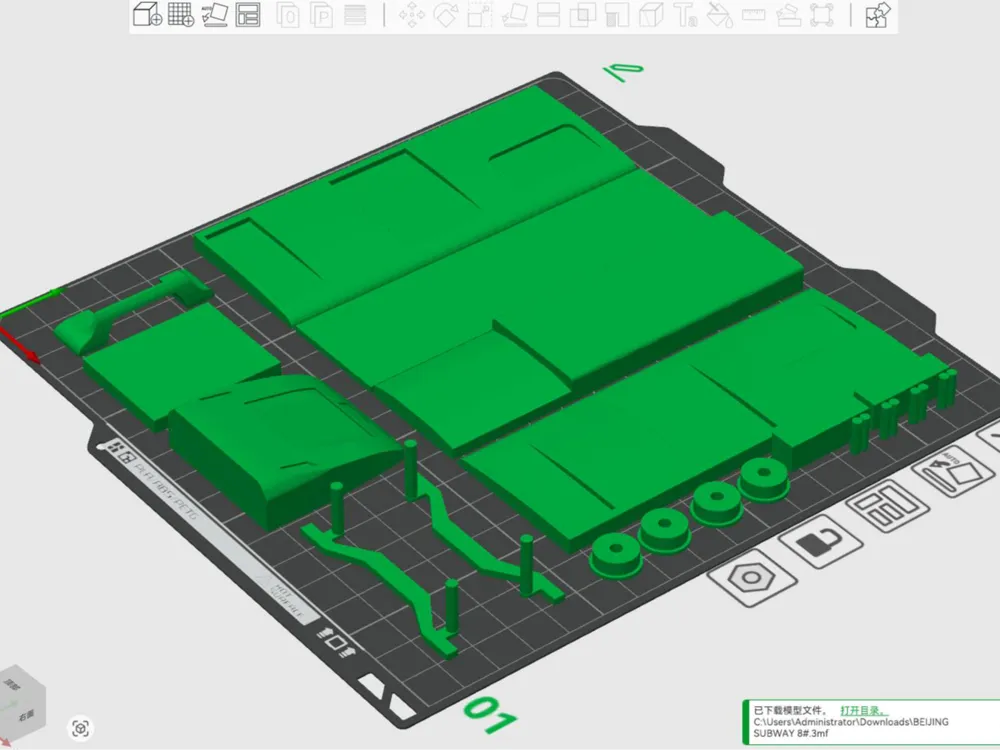Screen dimensions: 1000x750
Task: Select the Rotate tool in toolbar
Action: pyautogui.click(x=445, y=15)
